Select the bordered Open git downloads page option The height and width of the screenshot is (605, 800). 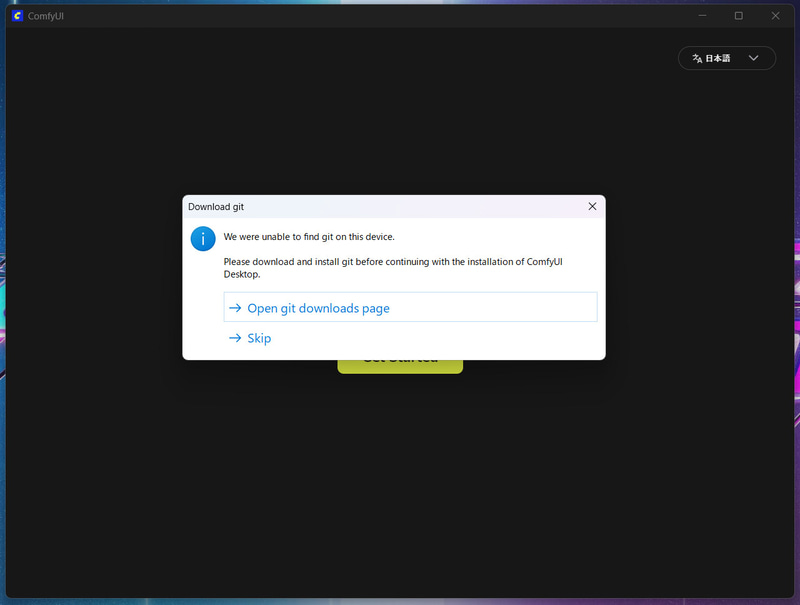pyautogui.click(x=410, y=307)
